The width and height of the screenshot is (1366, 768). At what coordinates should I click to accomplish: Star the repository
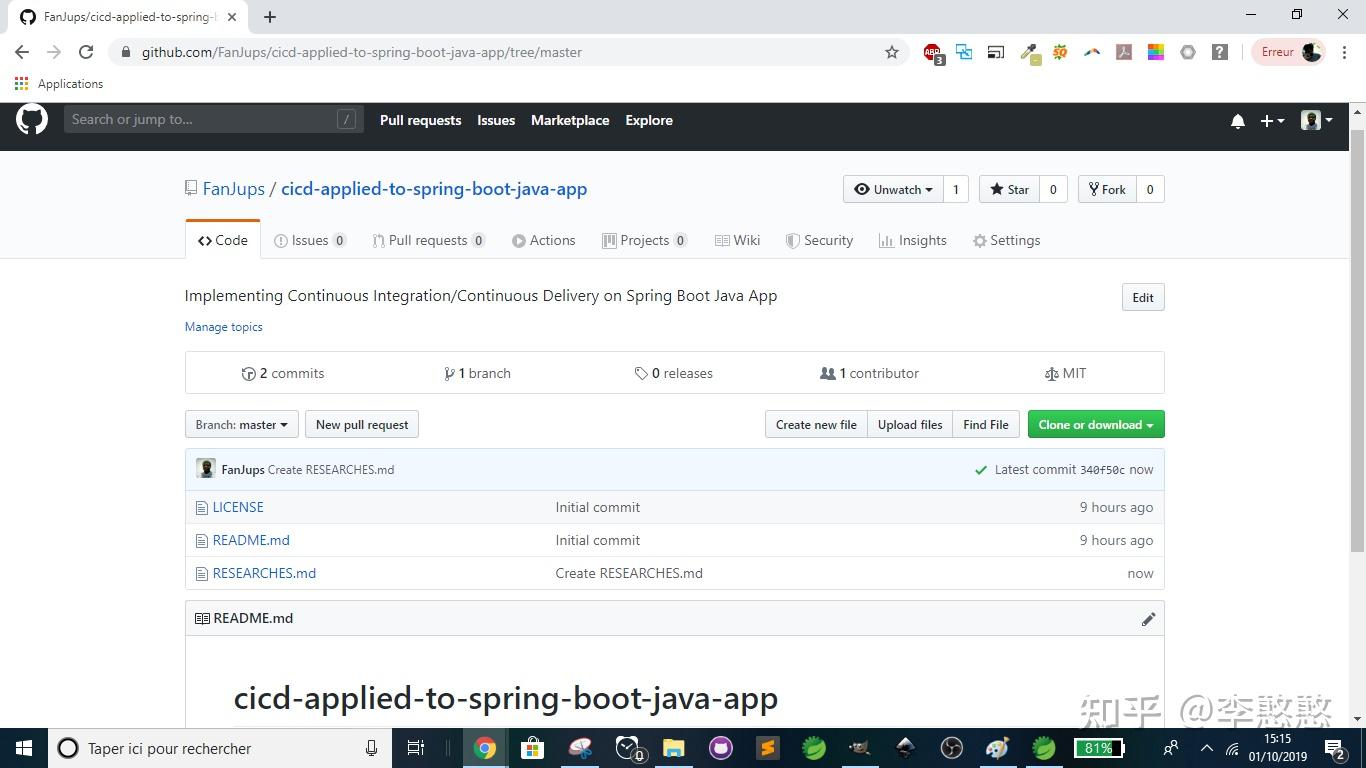point(1010,189)
